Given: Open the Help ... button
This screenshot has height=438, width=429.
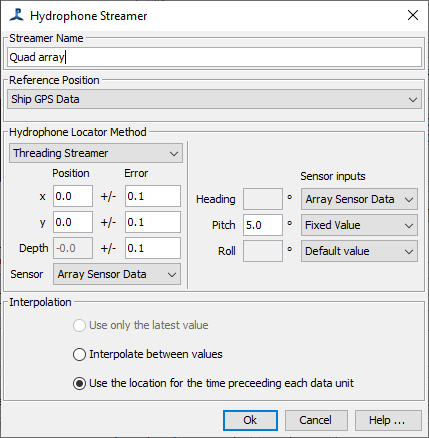Looking at the screenshot, I should click(x=388, y=420).
